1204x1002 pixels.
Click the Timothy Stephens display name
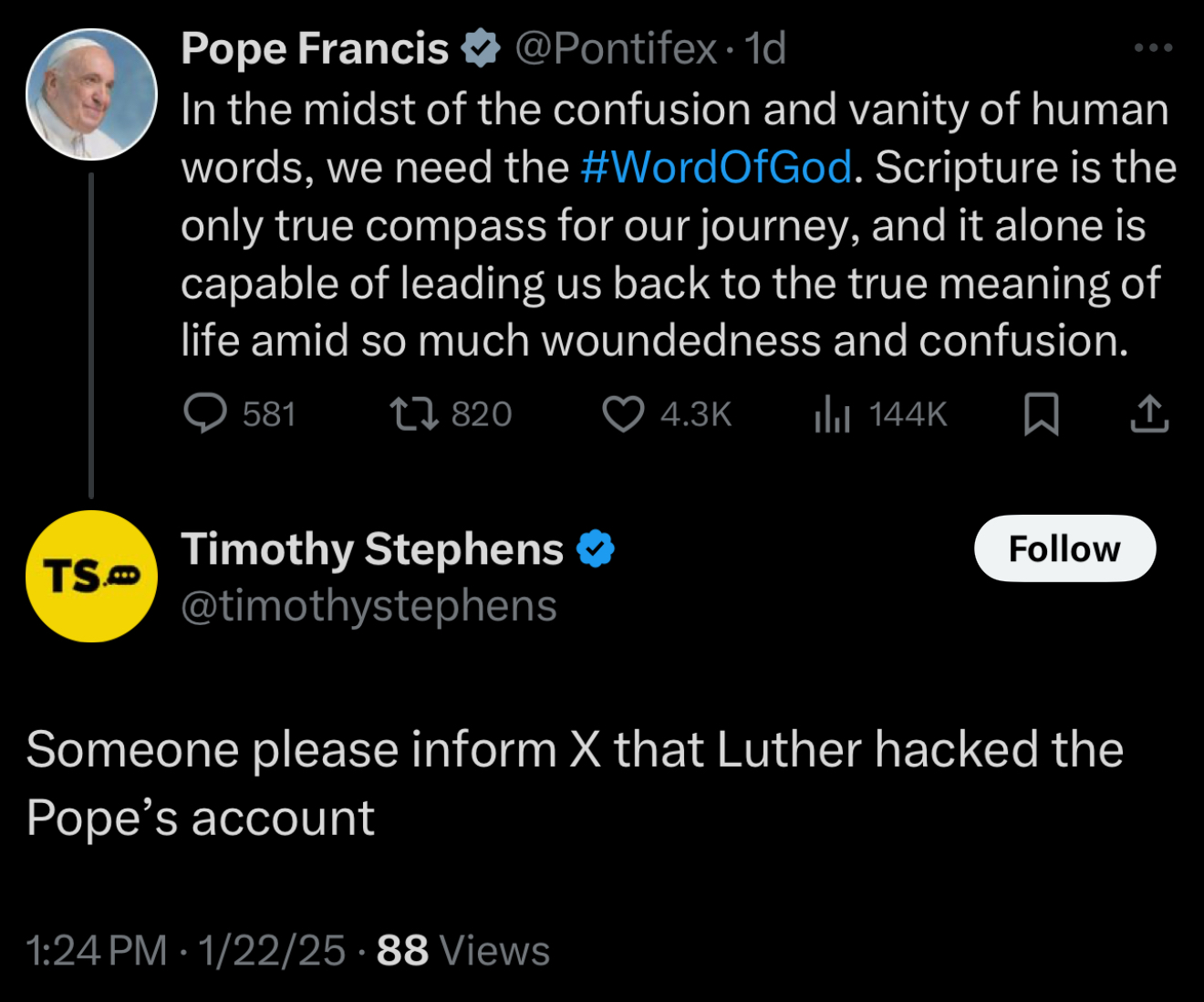[x=372, y=549]
